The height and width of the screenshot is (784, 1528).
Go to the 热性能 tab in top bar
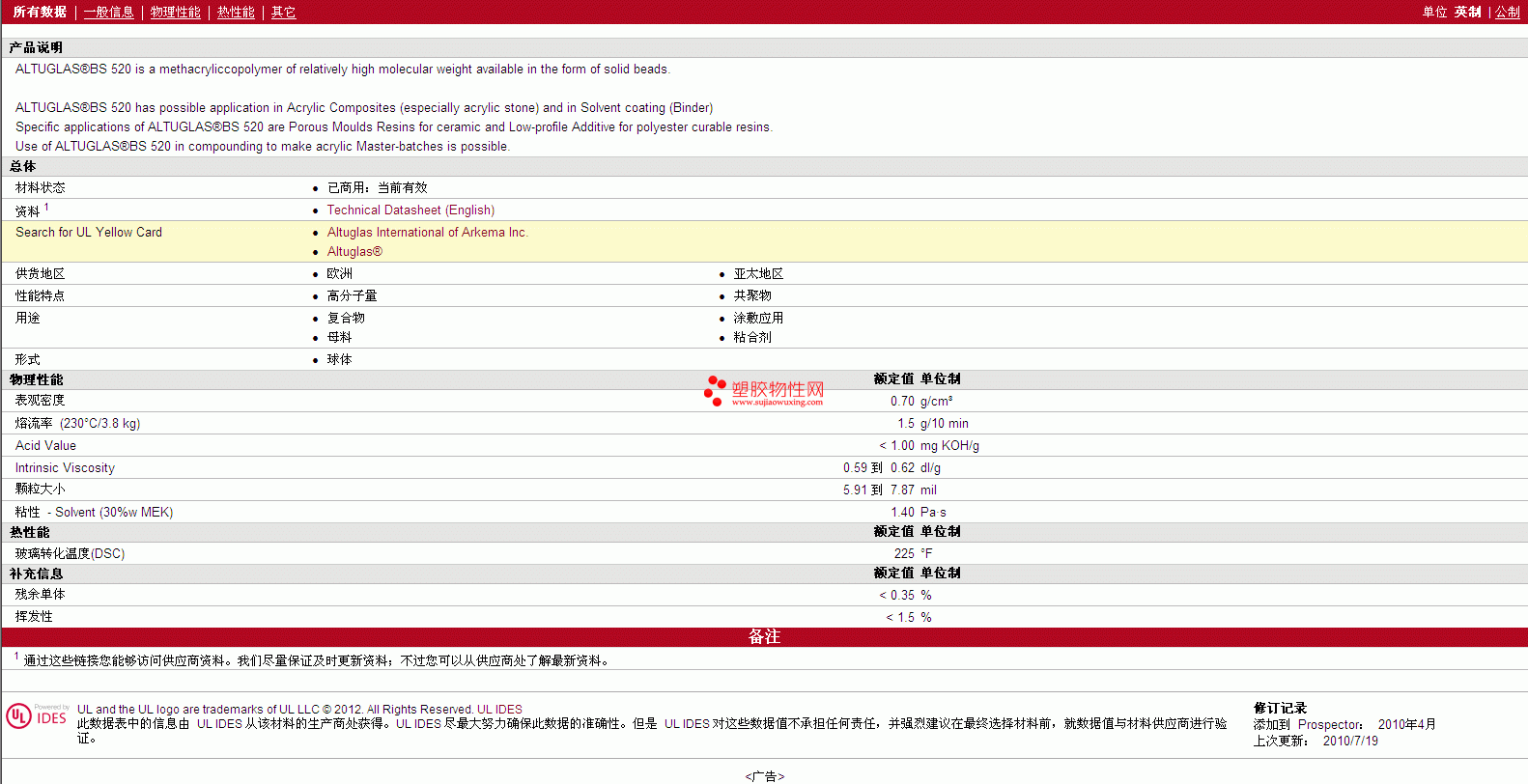click(x=236, y=12)
